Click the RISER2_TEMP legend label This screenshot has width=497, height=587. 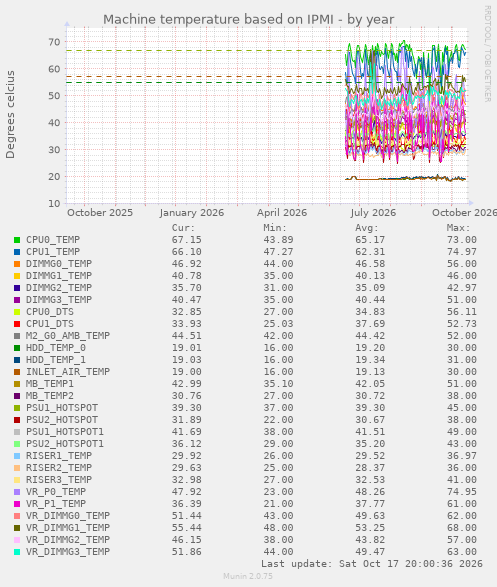pos(59,468)
